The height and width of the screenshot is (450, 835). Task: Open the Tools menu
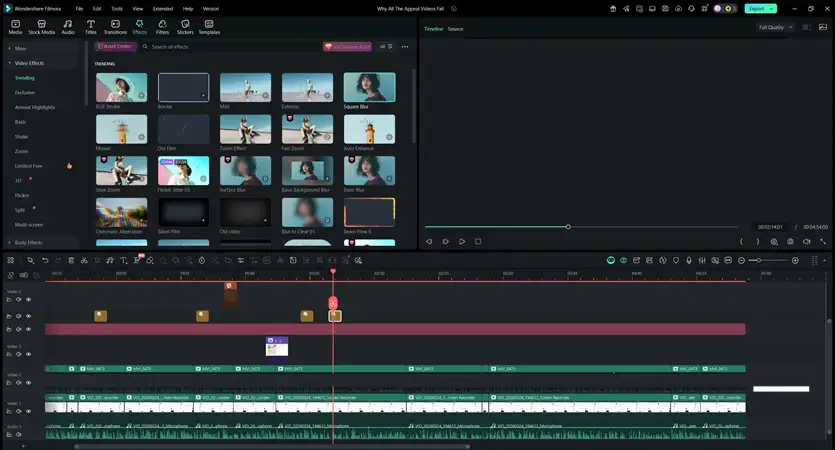[x=117, y=8]
